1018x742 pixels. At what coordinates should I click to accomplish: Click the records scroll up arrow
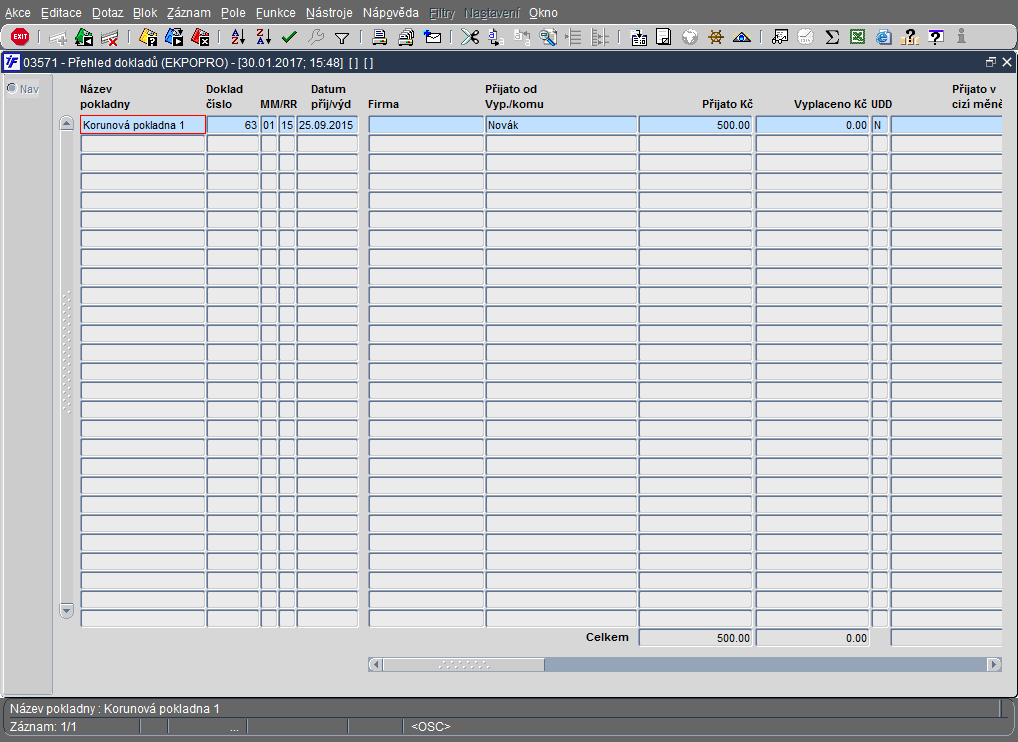click(66, 123)
